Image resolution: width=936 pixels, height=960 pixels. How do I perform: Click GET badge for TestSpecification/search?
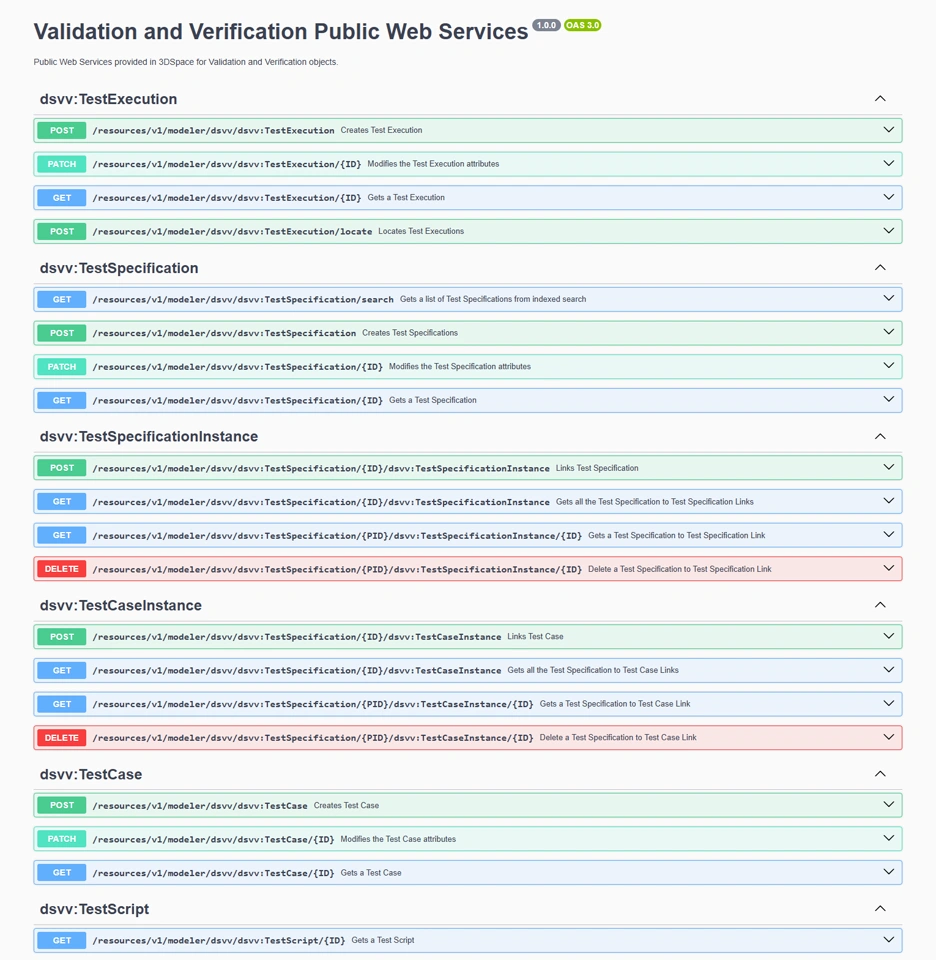point(62,299)
